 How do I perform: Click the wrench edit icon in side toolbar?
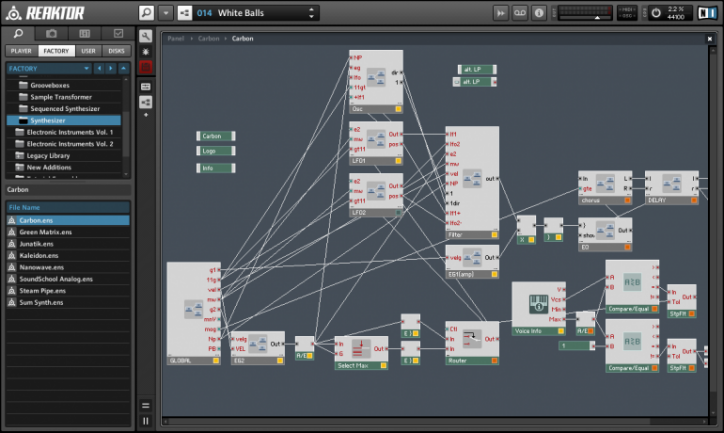pos(146,36)
